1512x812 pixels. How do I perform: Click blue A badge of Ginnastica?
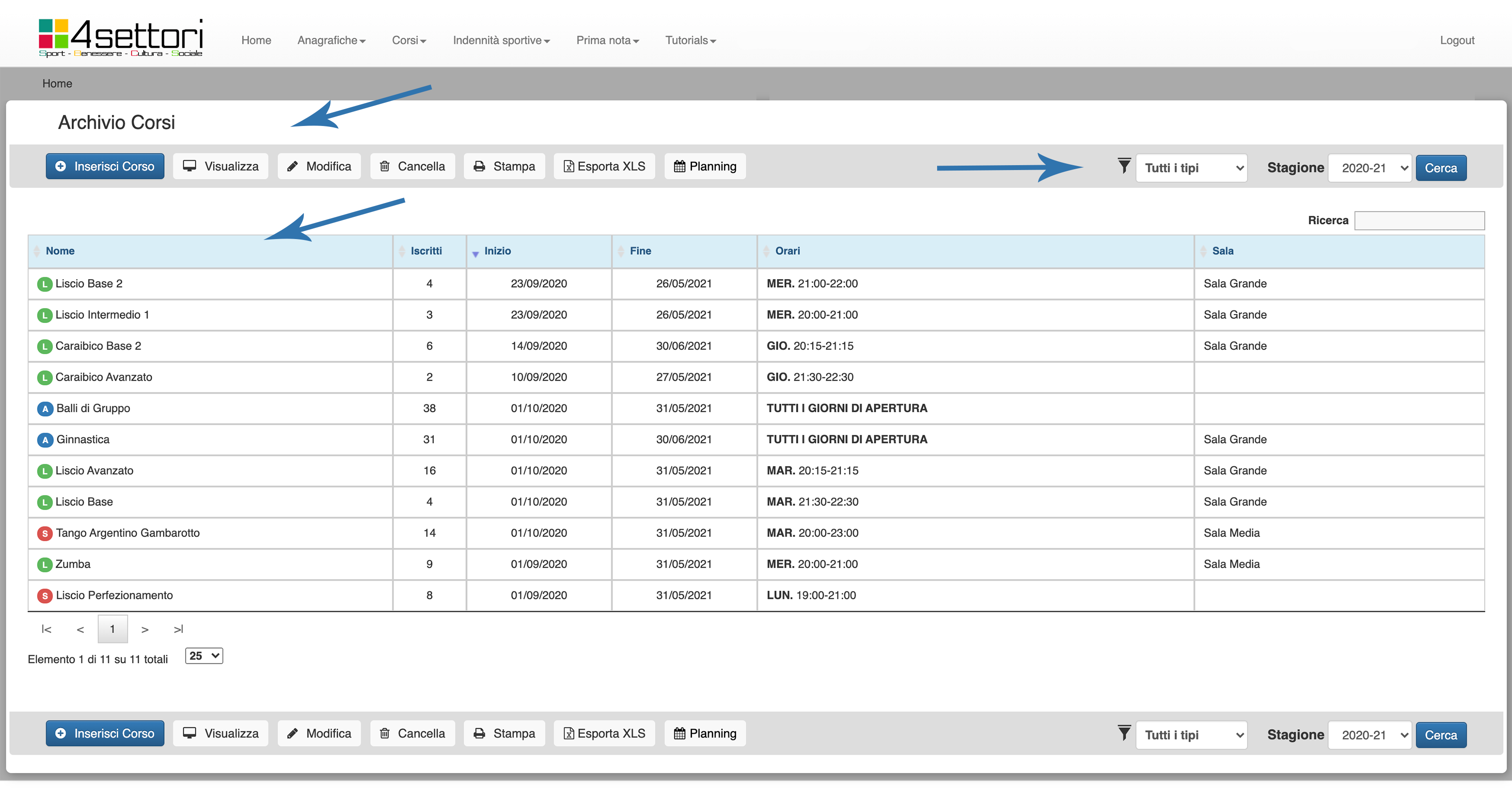(x=45, y=440)
